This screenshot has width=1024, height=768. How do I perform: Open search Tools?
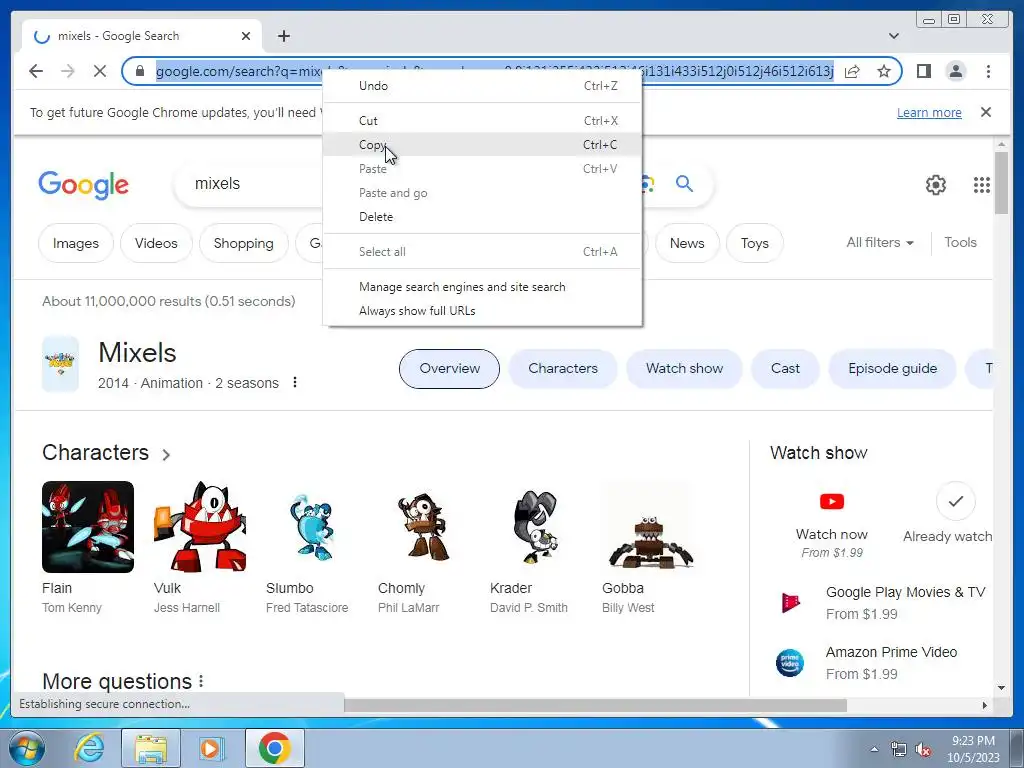click(x=960, y=242)
